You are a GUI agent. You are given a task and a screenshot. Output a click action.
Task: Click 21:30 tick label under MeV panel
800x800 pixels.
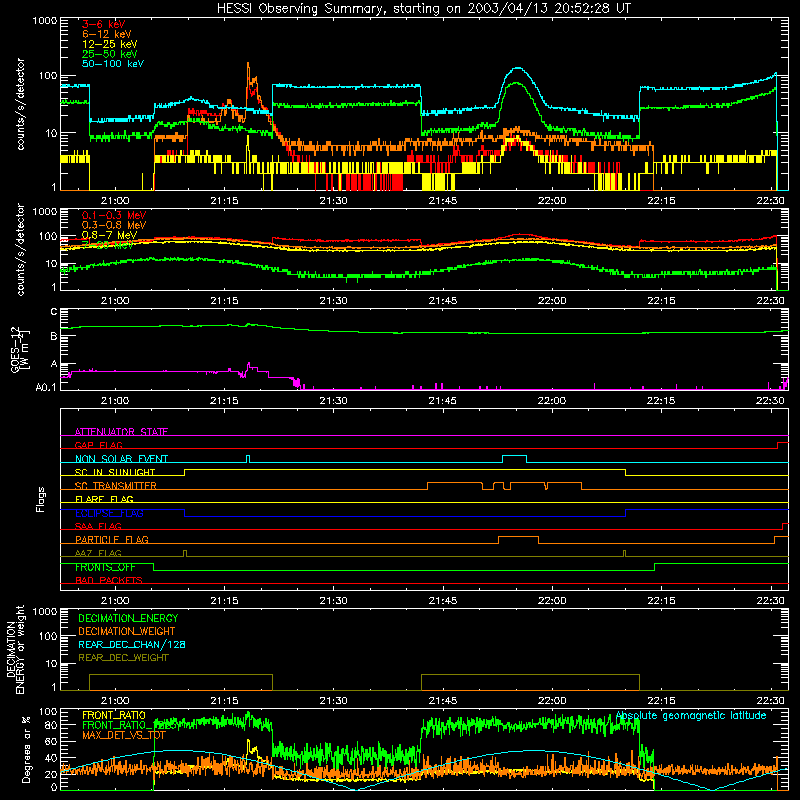[x=333, y=301]
